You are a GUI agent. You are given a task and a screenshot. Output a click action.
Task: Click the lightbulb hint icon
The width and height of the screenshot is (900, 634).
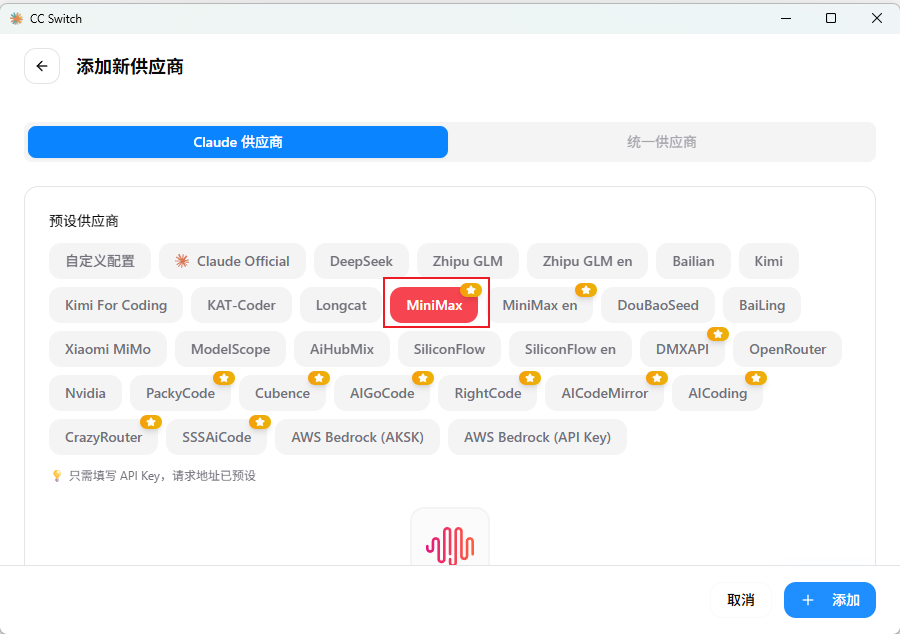56,476
